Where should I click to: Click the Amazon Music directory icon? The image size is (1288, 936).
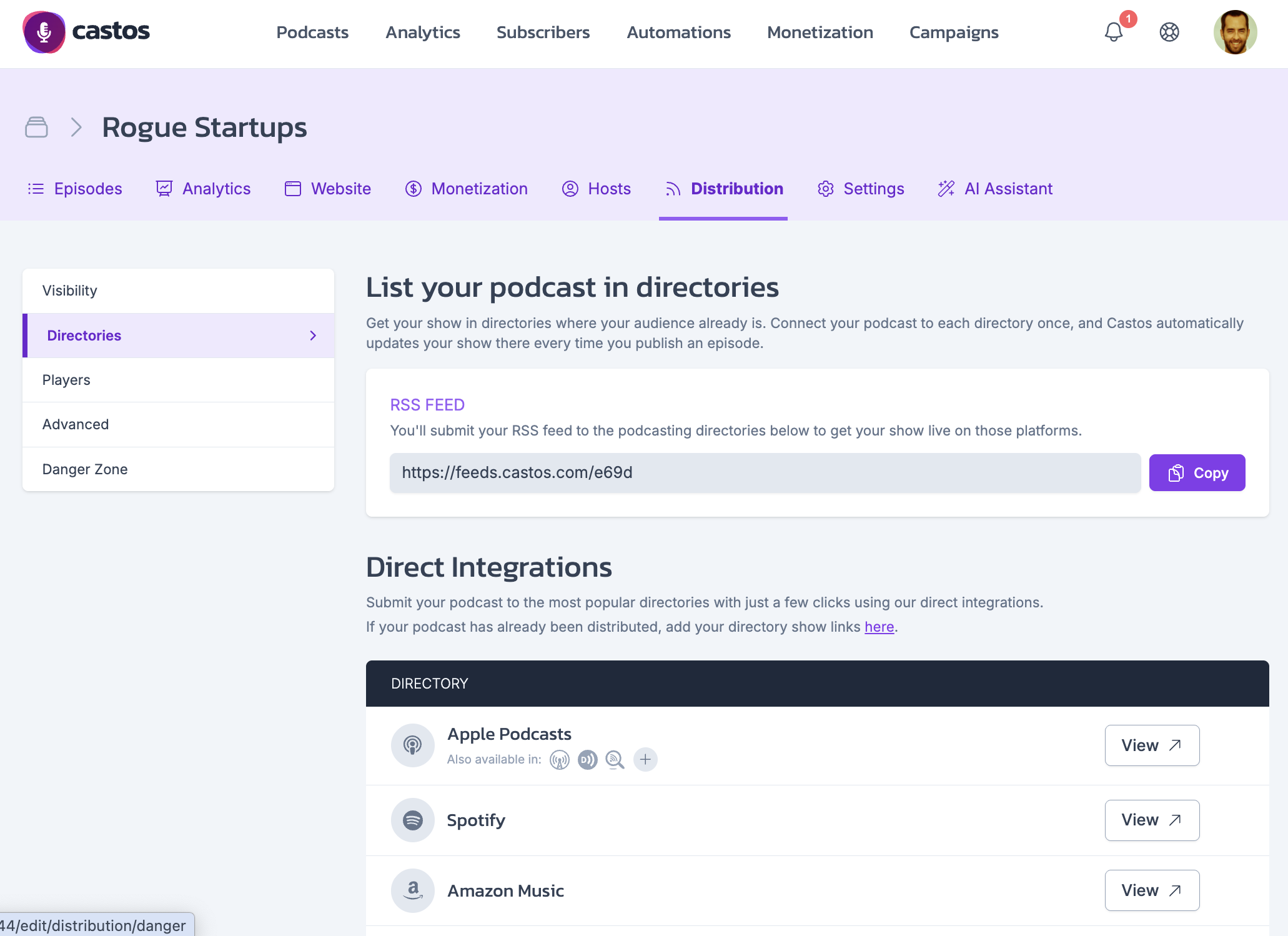click(412, 890)
